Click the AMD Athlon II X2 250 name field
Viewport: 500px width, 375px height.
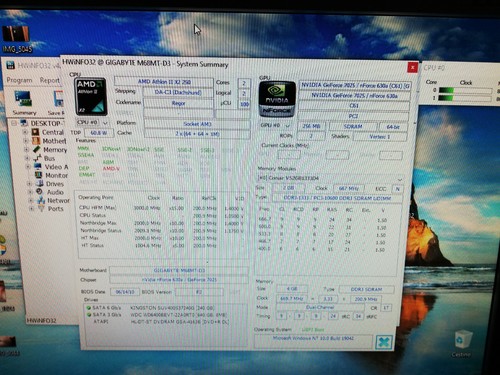point(164,82)
